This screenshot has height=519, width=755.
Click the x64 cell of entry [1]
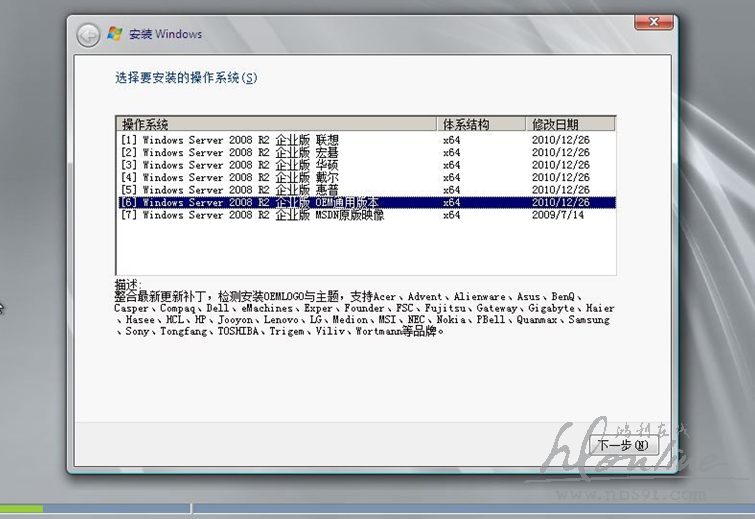point(451,141)
